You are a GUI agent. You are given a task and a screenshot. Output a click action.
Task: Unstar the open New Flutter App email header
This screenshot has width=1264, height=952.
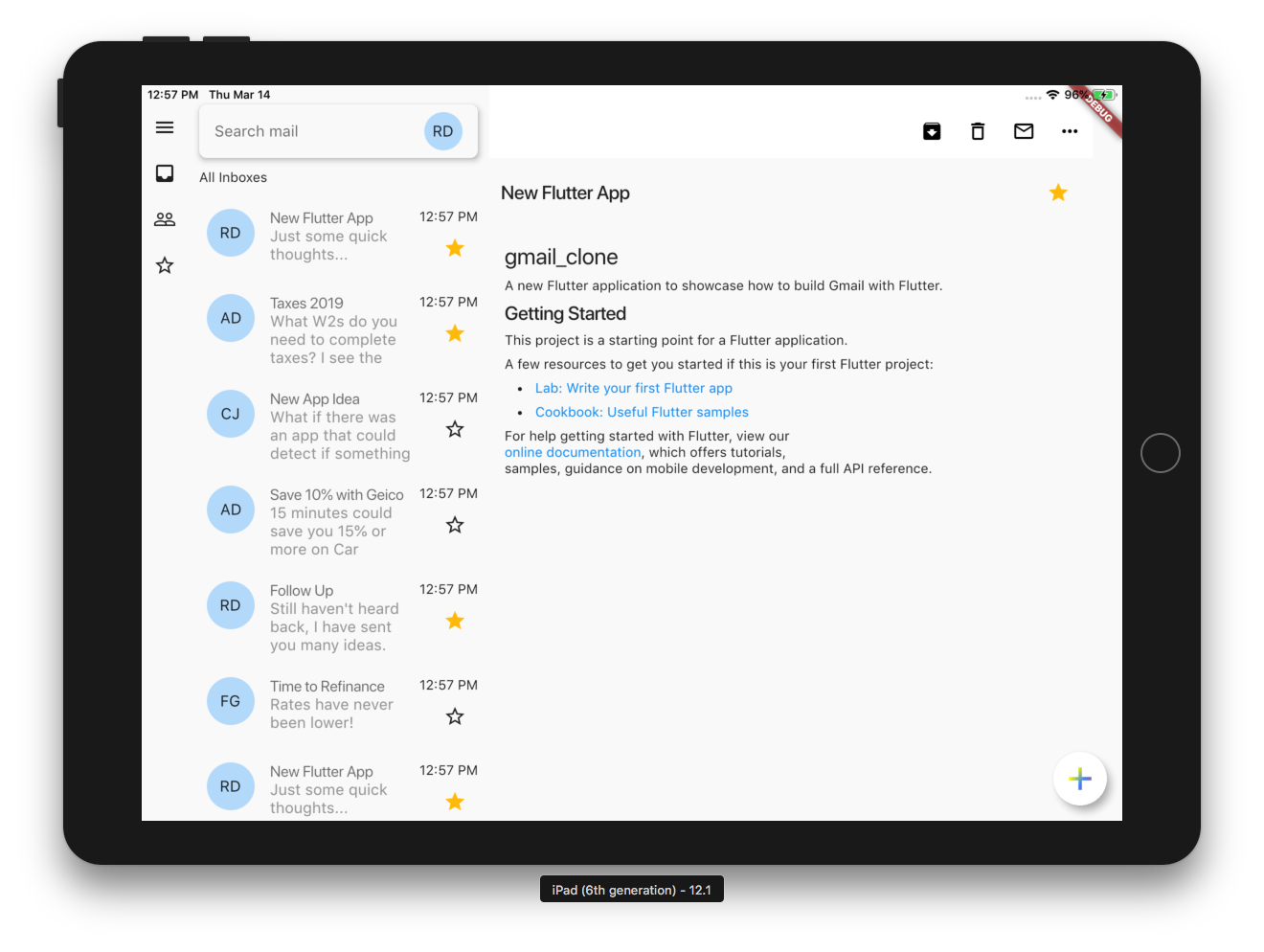coord(1058,193)
